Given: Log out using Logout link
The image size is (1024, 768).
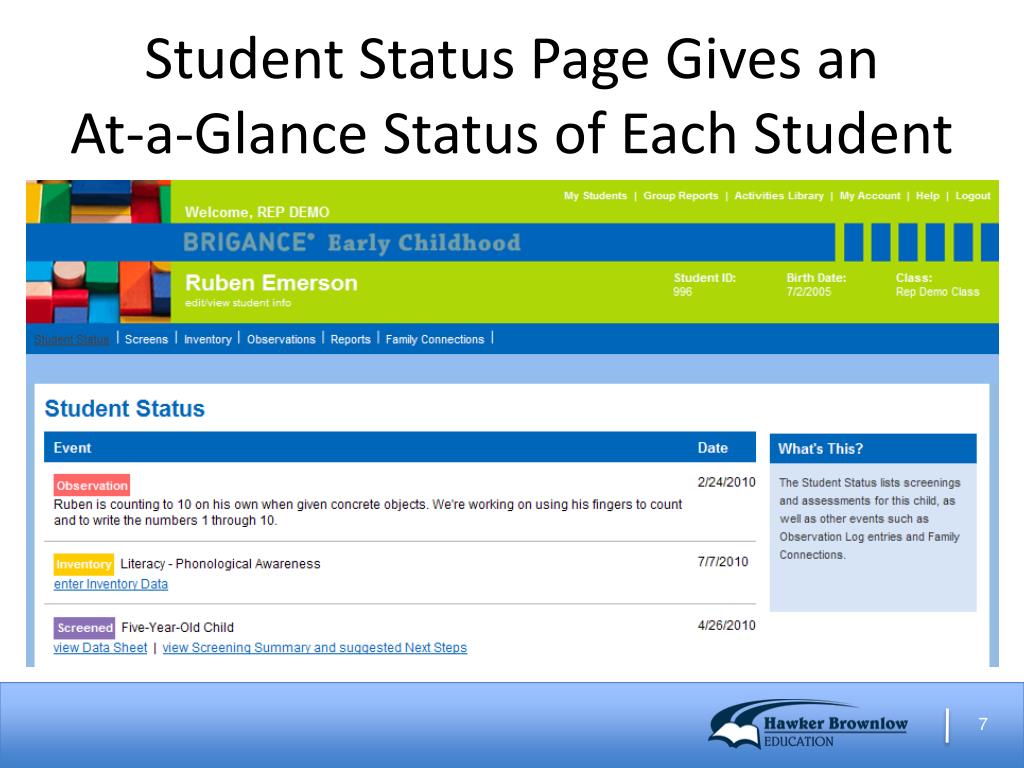Looking at the screenshot, I should click(972, 195).
